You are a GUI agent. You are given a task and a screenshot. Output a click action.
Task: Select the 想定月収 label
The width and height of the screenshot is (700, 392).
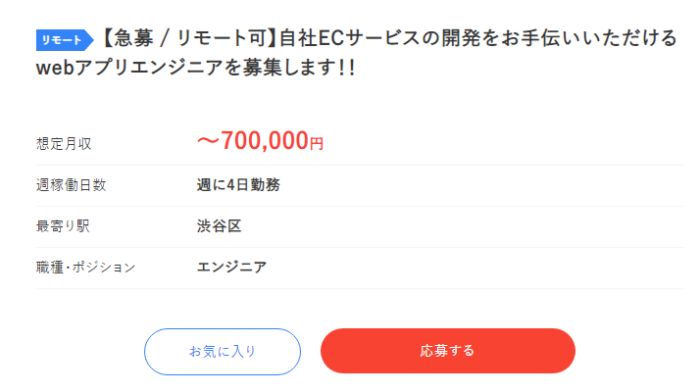pos(64,144)
